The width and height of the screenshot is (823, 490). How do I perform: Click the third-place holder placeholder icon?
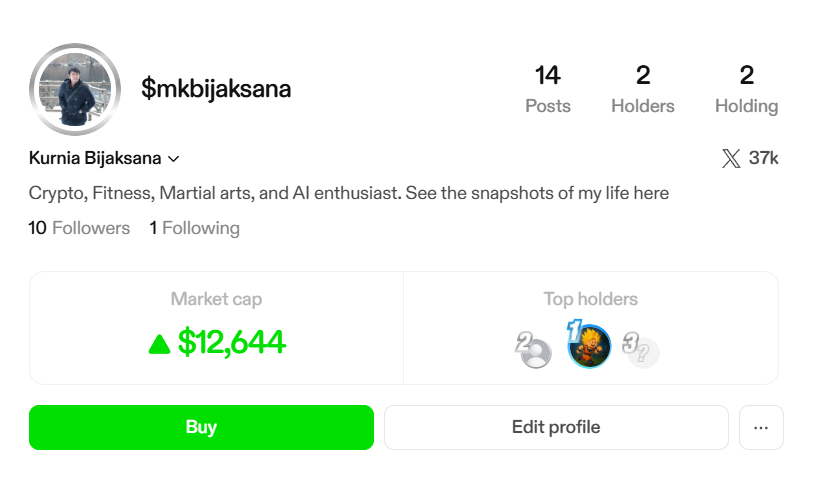coord(643,351)
